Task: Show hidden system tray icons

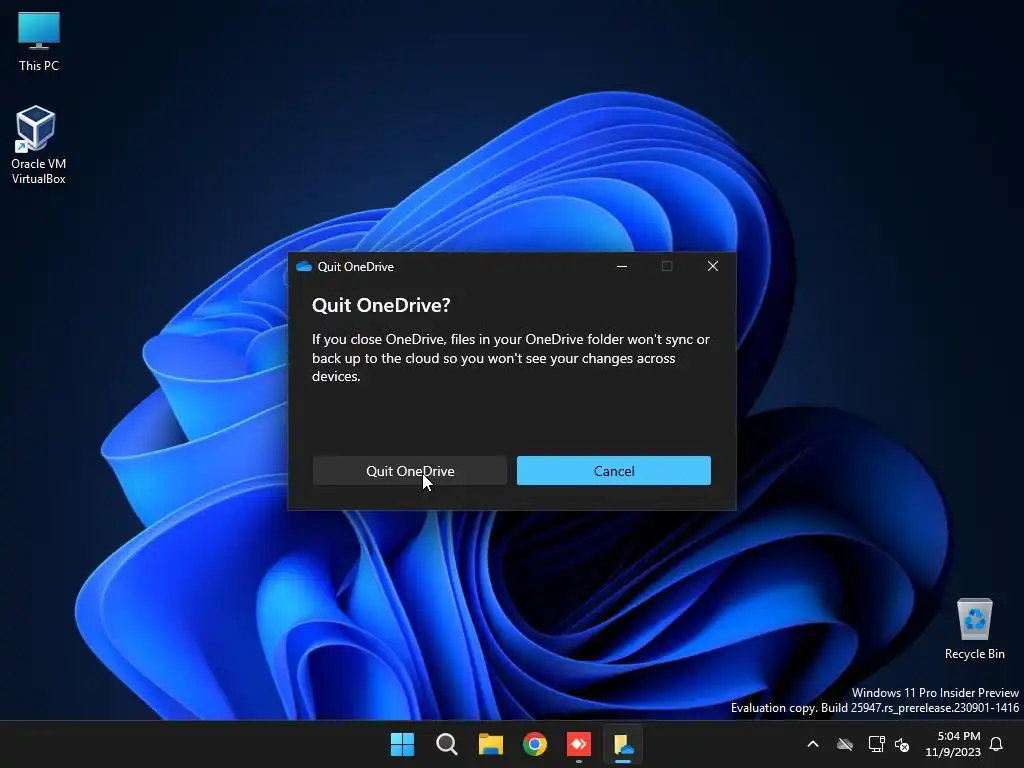Action: [813, 744]
